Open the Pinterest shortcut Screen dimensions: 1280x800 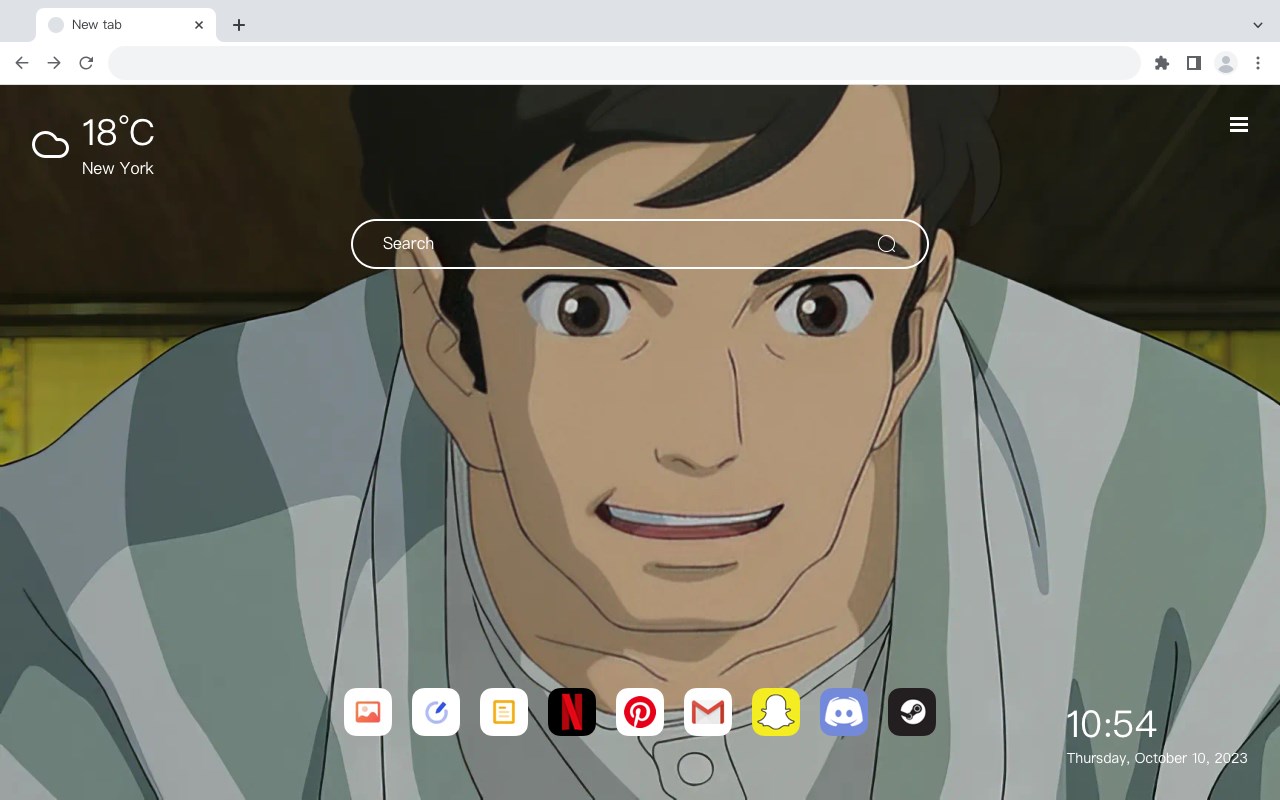tap(640, 712)
